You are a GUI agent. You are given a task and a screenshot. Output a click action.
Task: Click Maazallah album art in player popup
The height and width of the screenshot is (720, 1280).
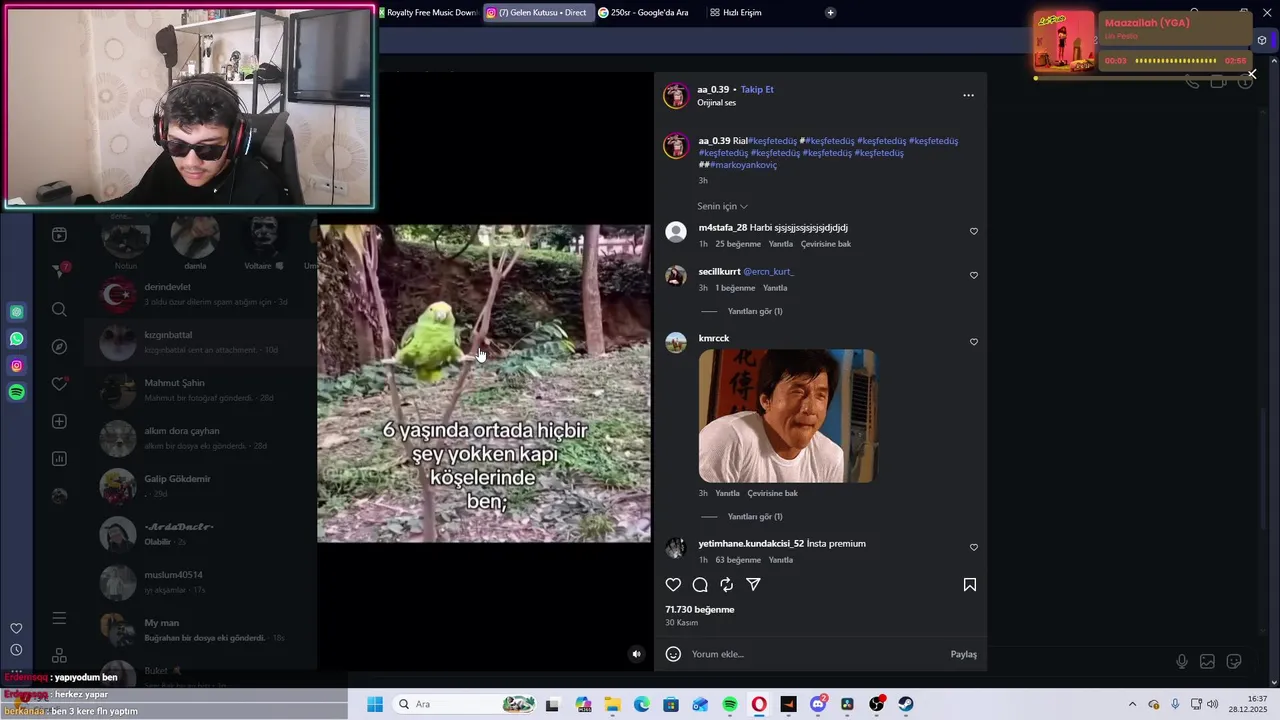coord(1064,41)
